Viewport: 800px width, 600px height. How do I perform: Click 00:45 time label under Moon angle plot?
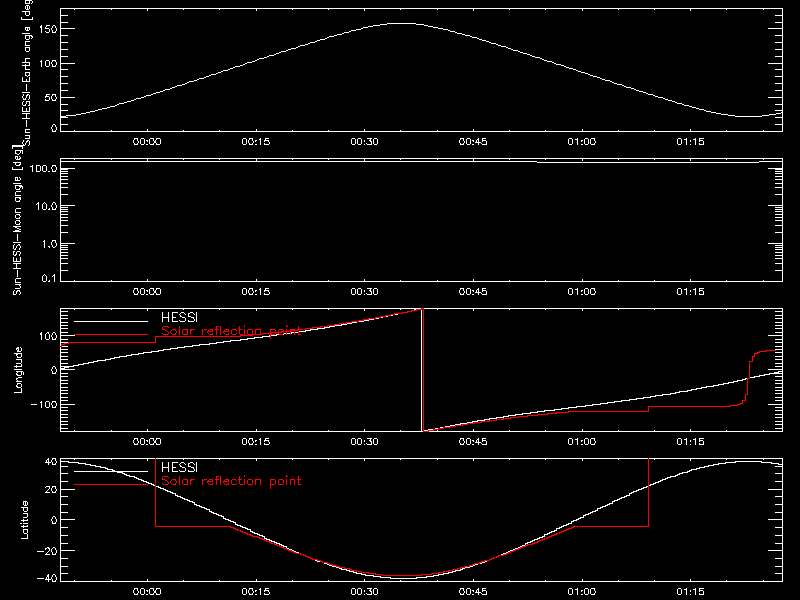coord(473,291)
